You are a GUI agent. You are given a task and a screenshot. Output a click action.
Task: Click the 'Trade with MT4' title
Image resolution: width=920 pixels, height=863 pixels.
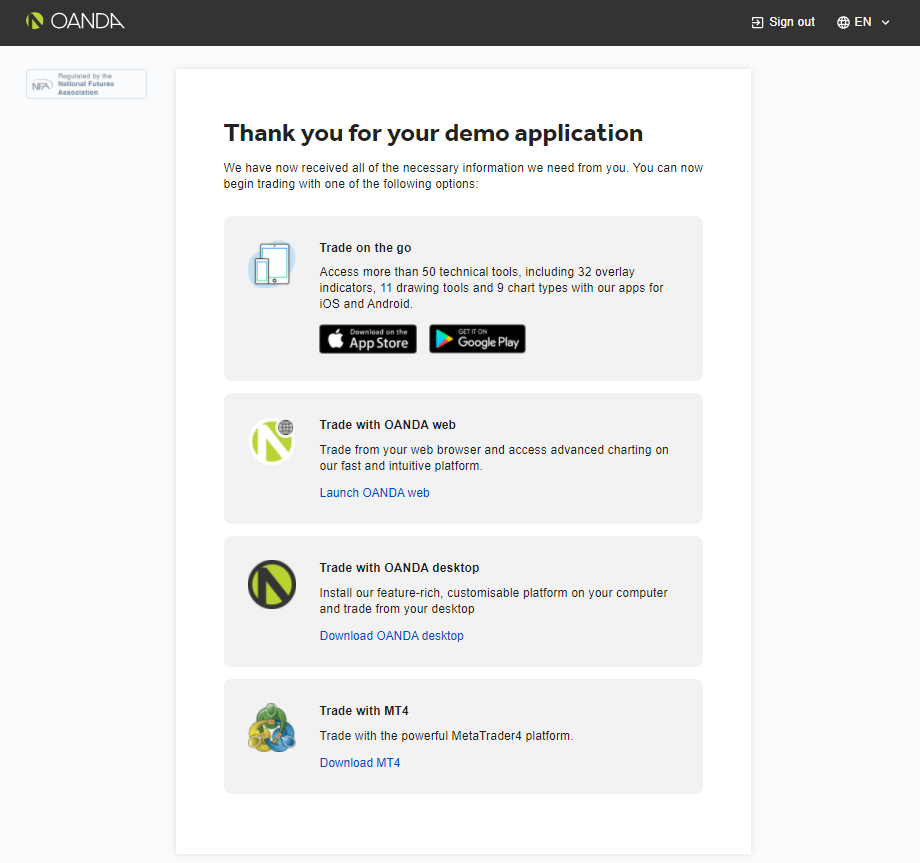(364, 711)
